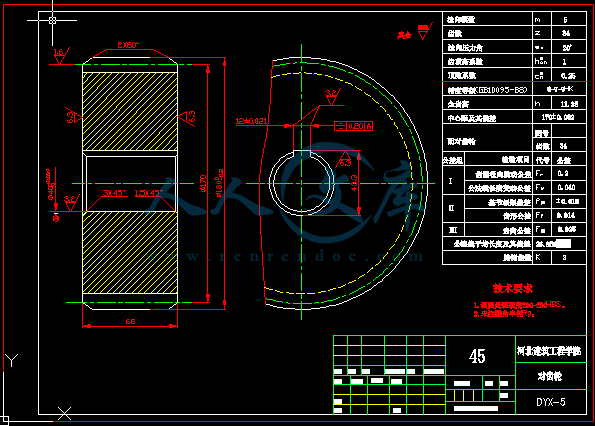Click the 0.040 tolerance value in Fw row
The height and width of the screenshot is (426, 595).
coord(566,187)
